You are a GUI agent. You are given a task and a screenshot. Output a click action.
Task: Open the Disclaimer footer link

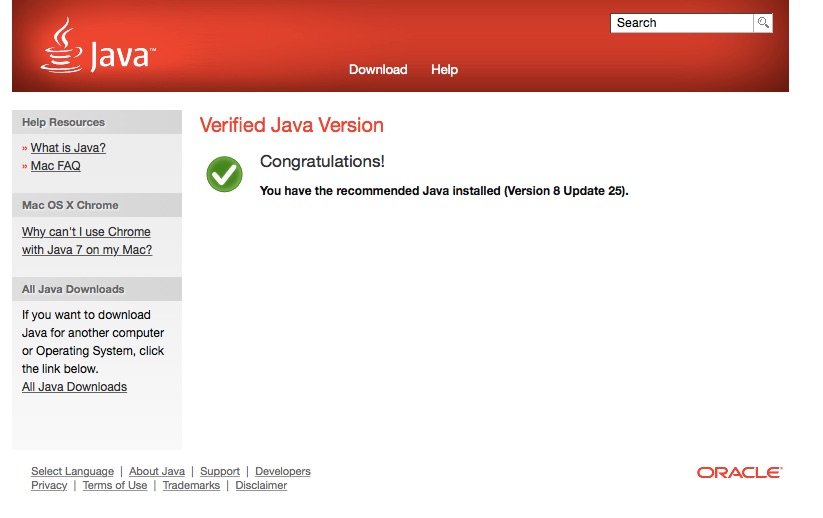[x=261, y=485]
